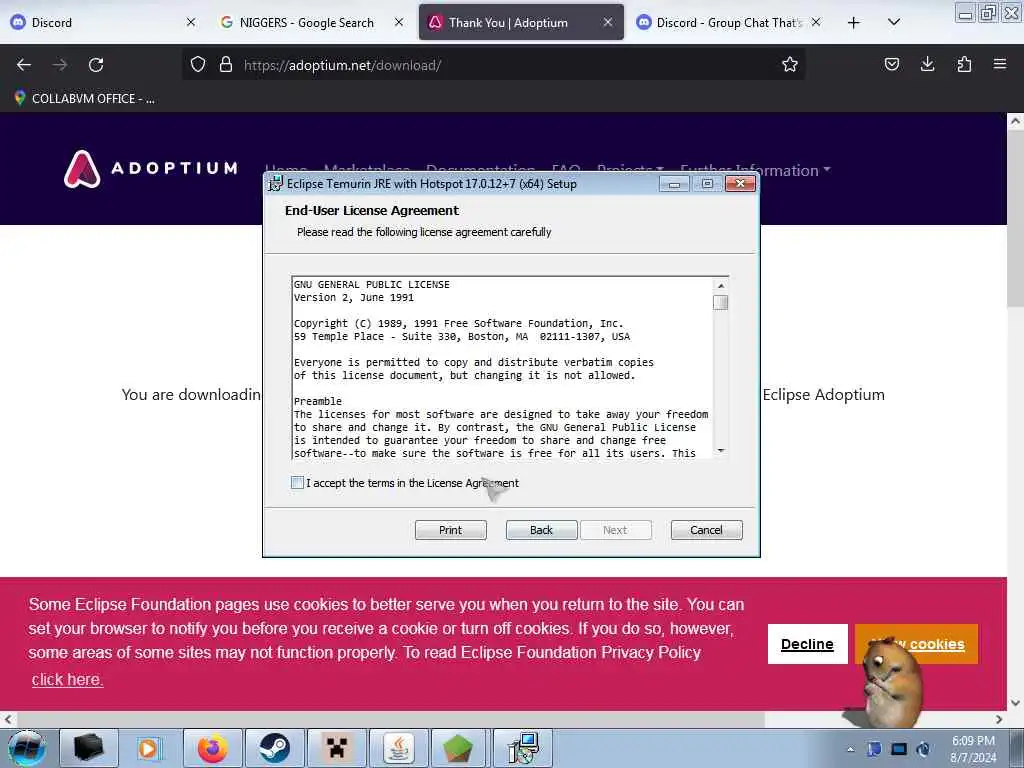Image resolution: width=1024 pixels, height=768 pixels.
Task: Bookmark this page with the star icon
Action: click(790, 65)
